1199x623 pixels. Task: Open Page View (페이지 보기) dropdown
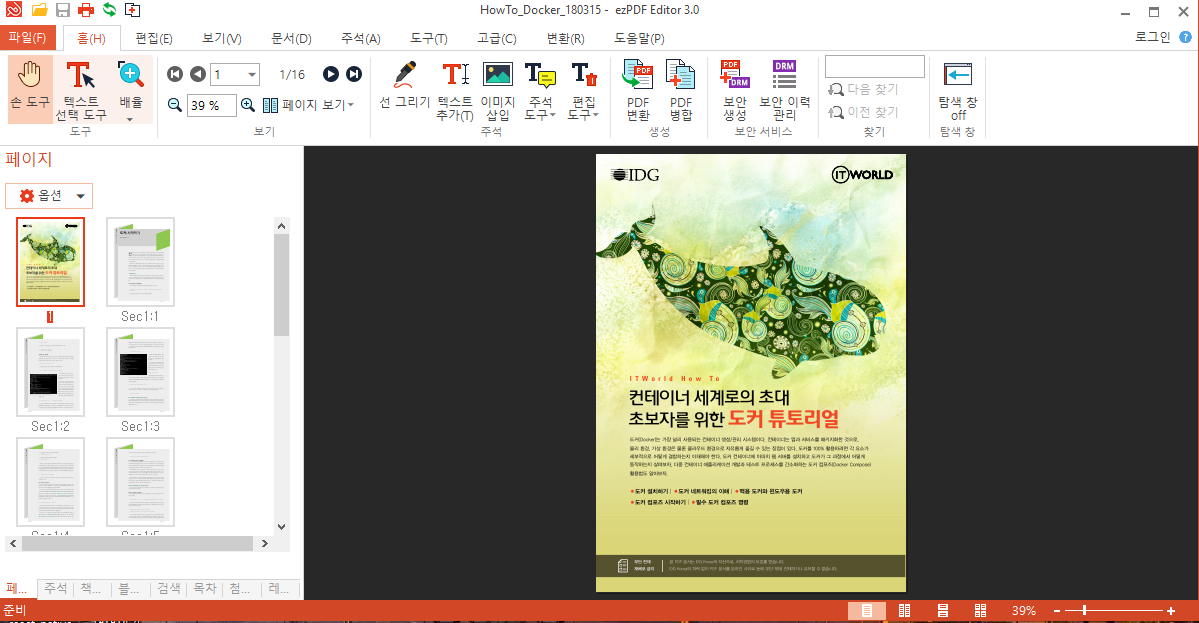click(x=309, y=105)
